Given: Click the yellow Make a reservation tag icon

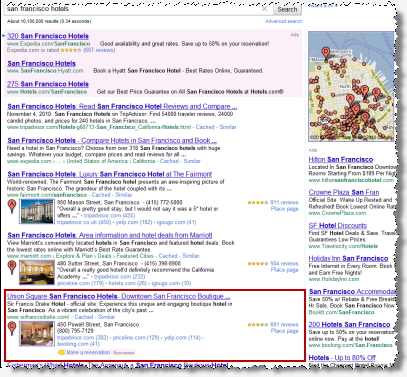Looking at the screenshot, I should 61,352.
